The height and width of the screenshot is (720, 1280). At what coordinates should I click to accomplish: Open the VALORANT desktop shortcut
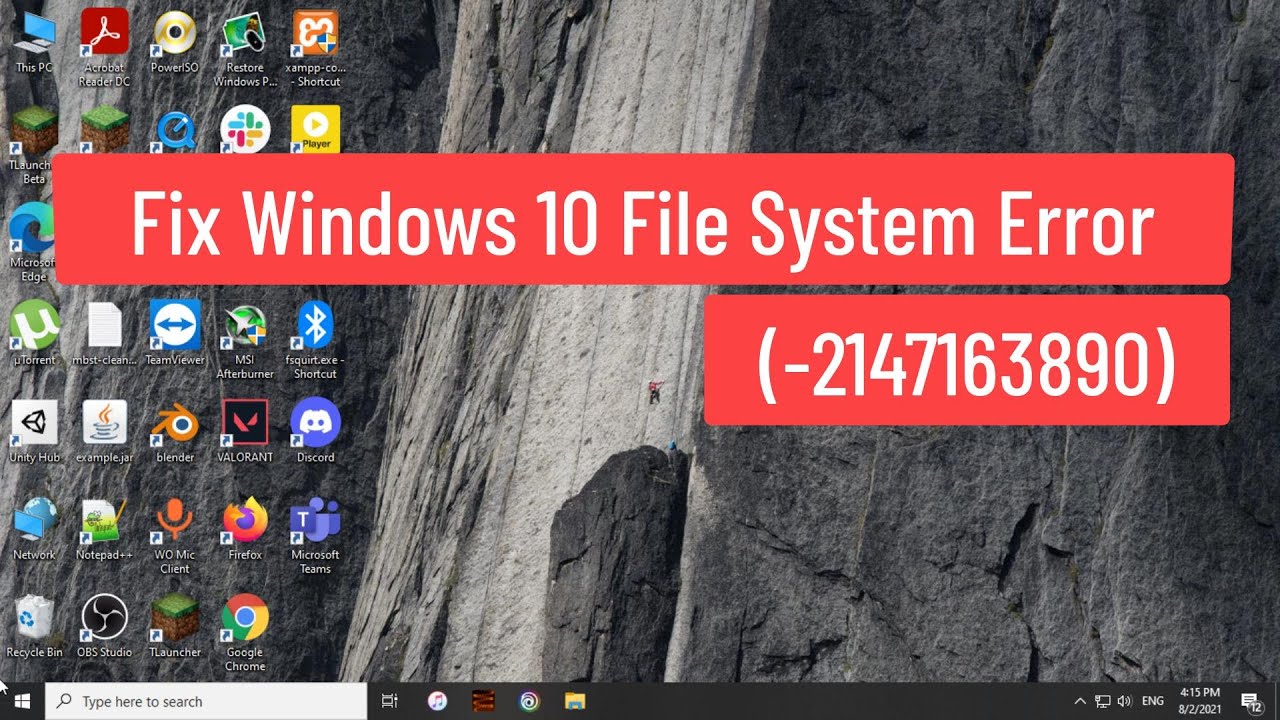[x=245, y=431]
